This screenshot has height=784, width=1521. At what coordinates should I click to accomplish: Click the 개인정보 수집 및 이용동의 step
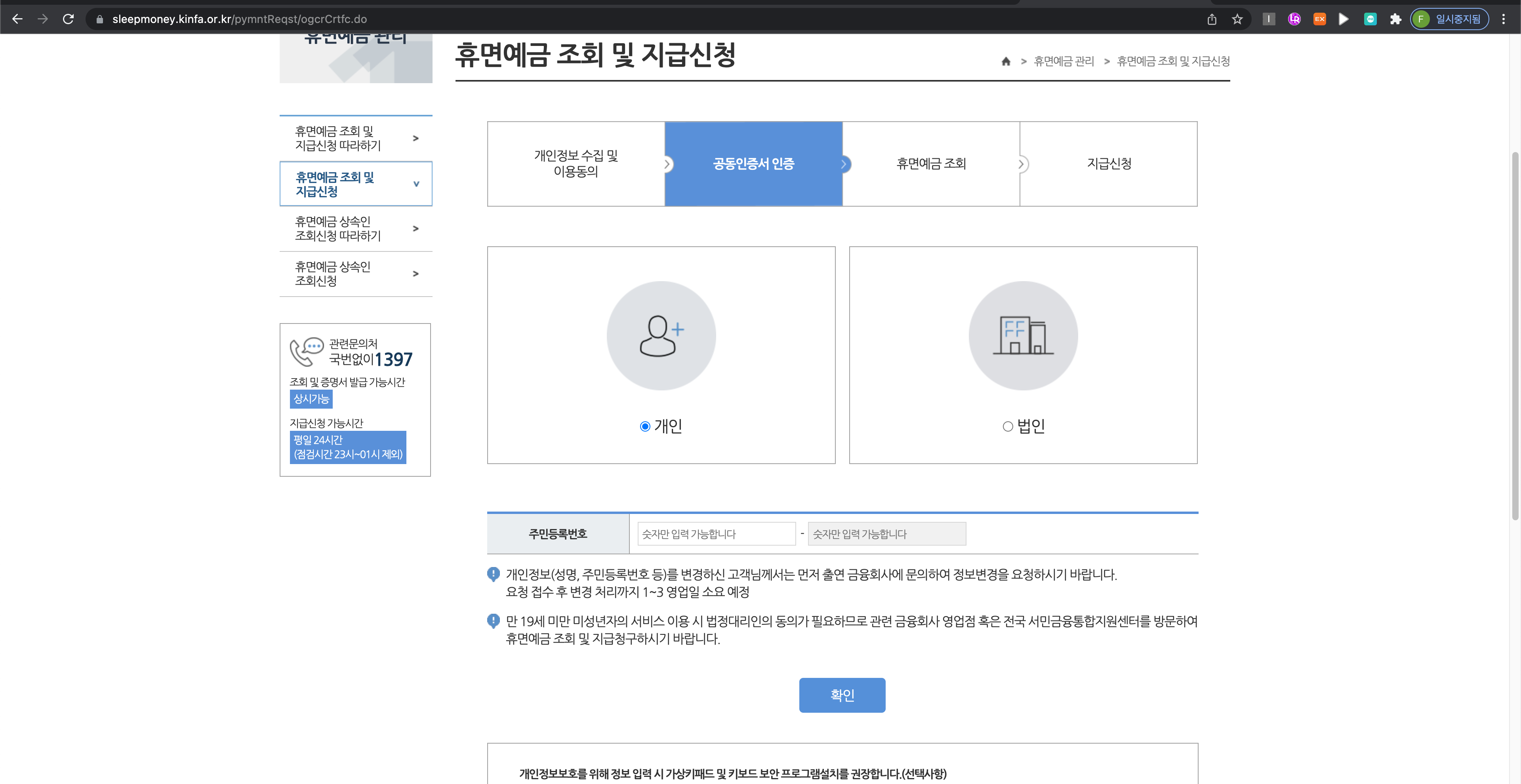(576, 164)
